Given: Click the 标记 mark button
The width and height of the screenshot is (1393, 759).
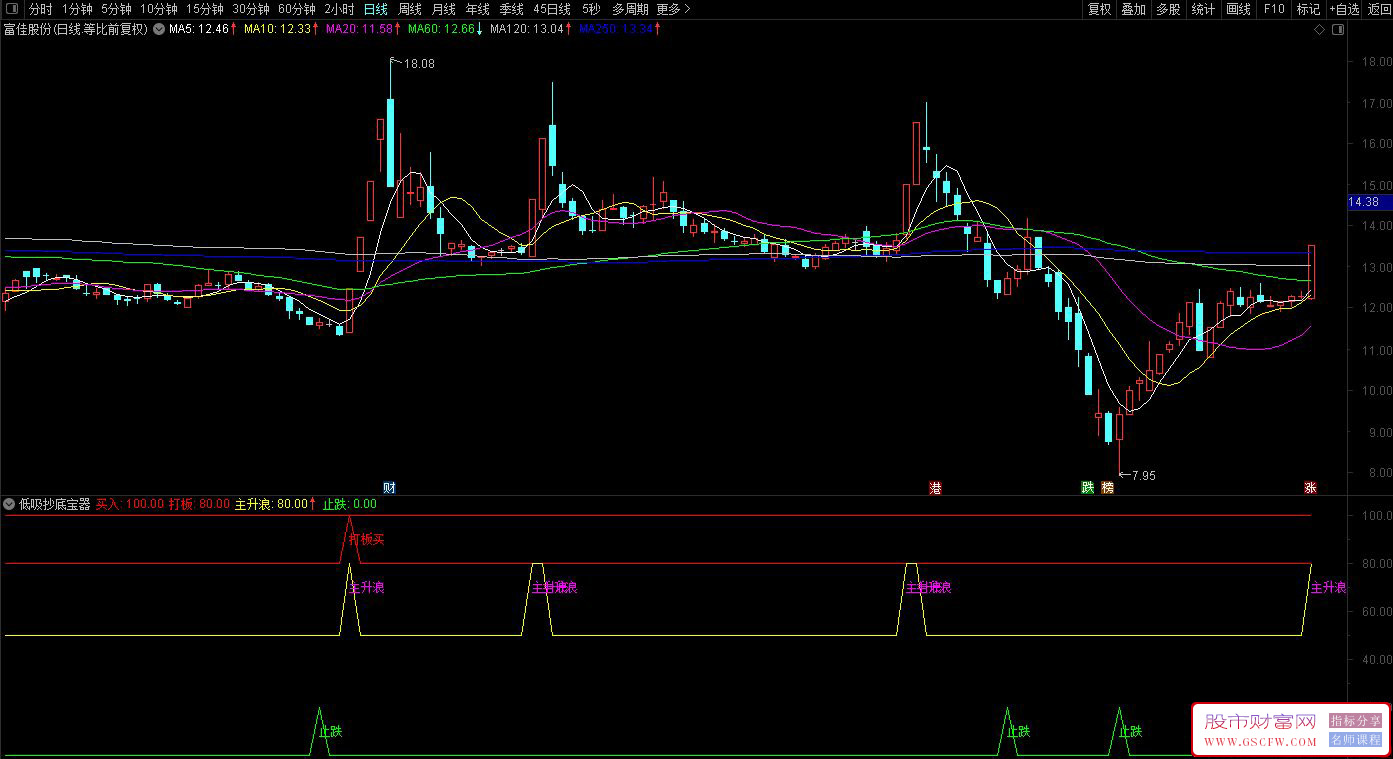Looking at the screenshot, I should pyautogui.click(x=1308, y=9).
